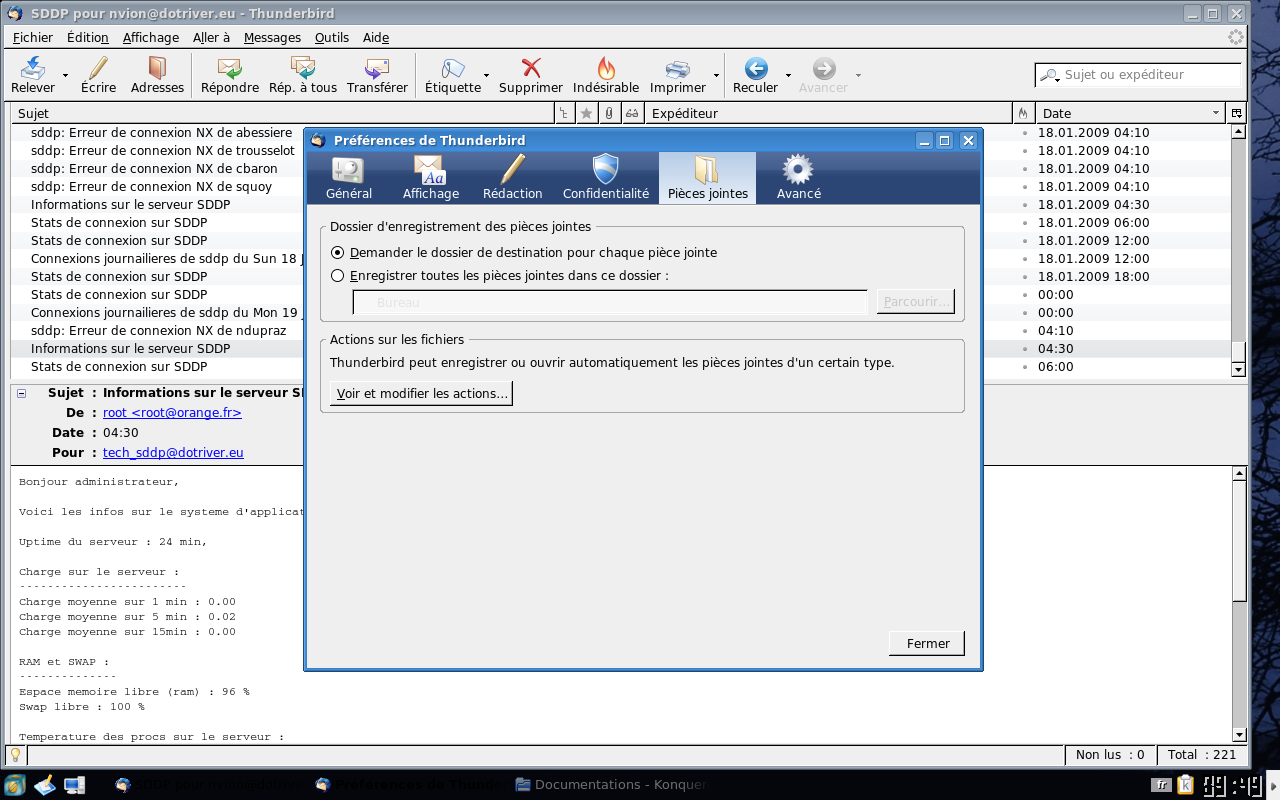Select 'Enregistrer toutes les pièces jointes' option
This screenshot has width=1280, height=800.
338,276
